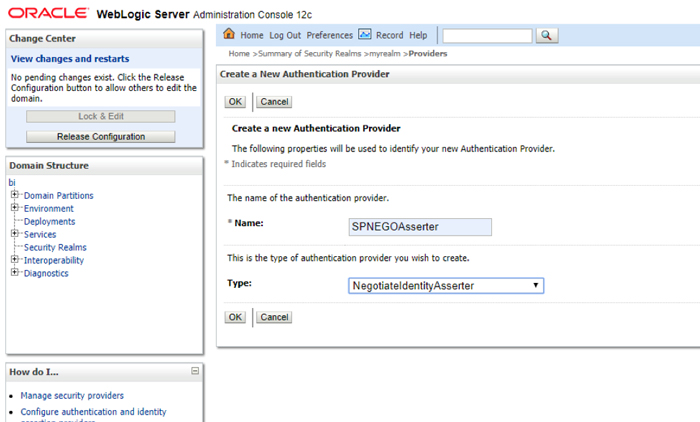Image resolution: width=700 pixels, height=422 pixels.
Task: Expand the Diagnostics tree node
Action: 15,272
